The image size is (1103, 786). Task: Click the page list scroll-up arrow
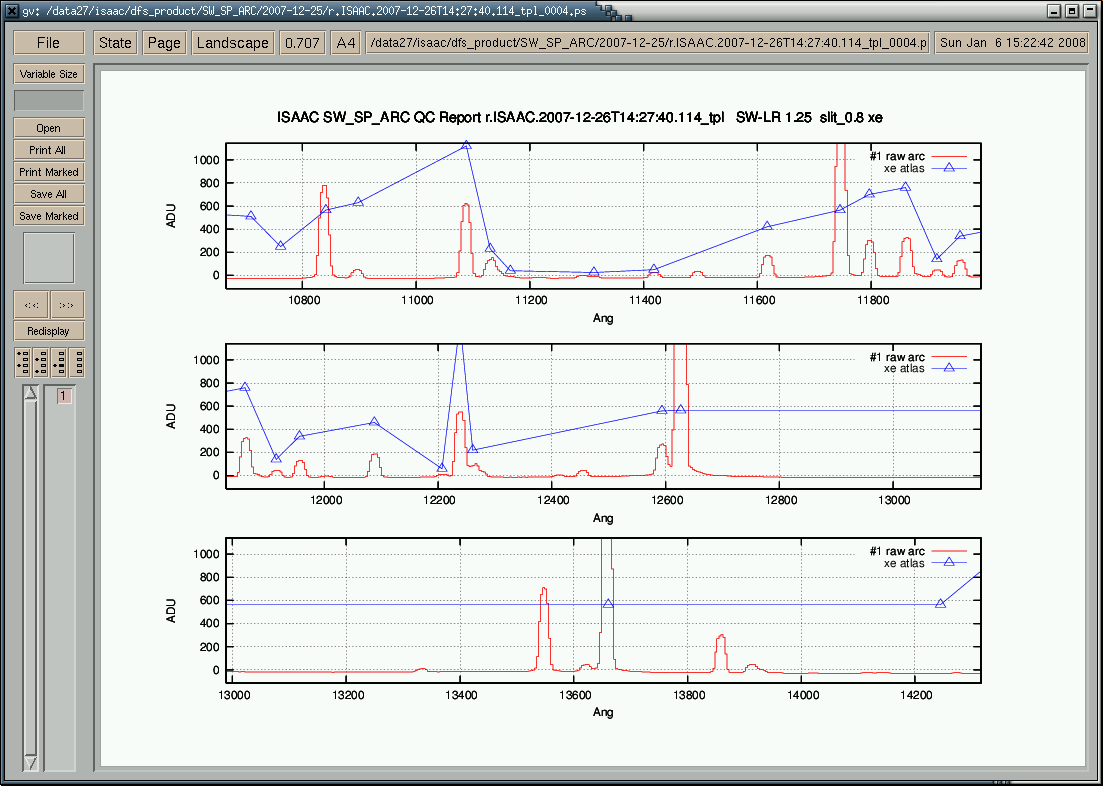coord(30,394)
